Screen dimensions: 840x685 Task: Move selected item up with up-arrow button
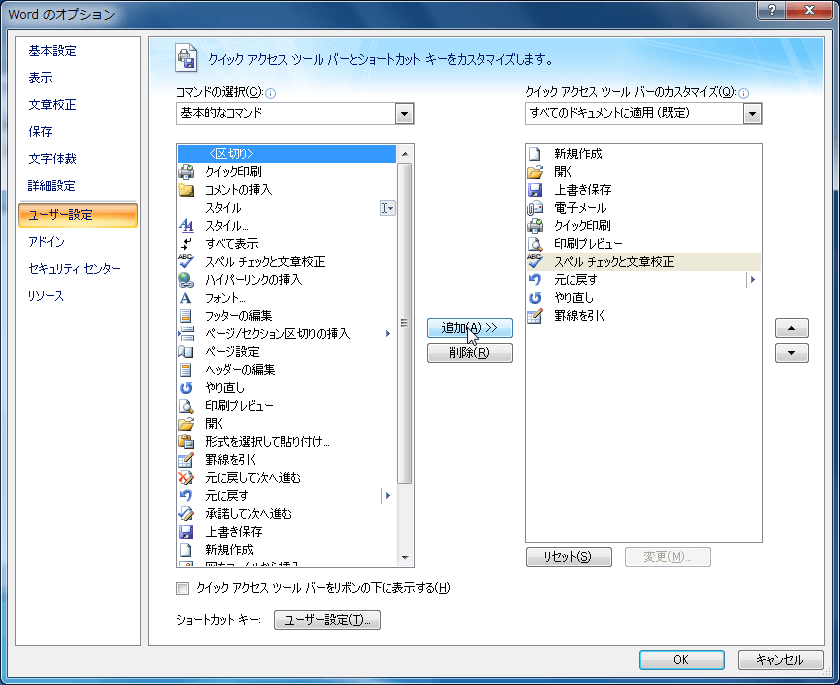[791, 328]
